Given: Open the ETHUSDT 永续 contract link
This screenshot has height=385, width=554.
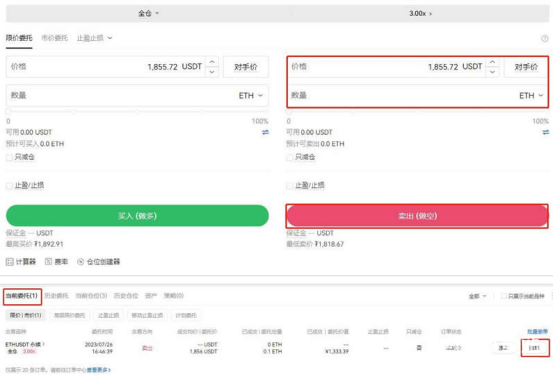Looking at the screenshot, I should 25,344.
